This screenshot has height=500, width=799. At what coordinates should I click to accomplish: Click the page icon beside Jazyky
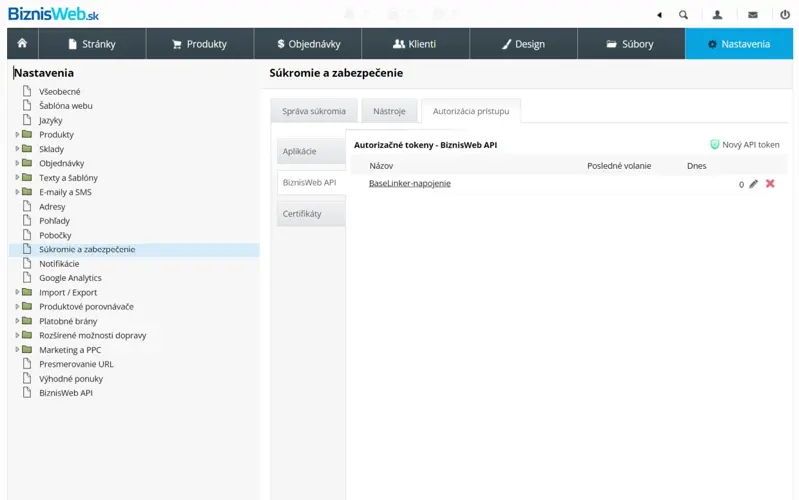[27, 120]
